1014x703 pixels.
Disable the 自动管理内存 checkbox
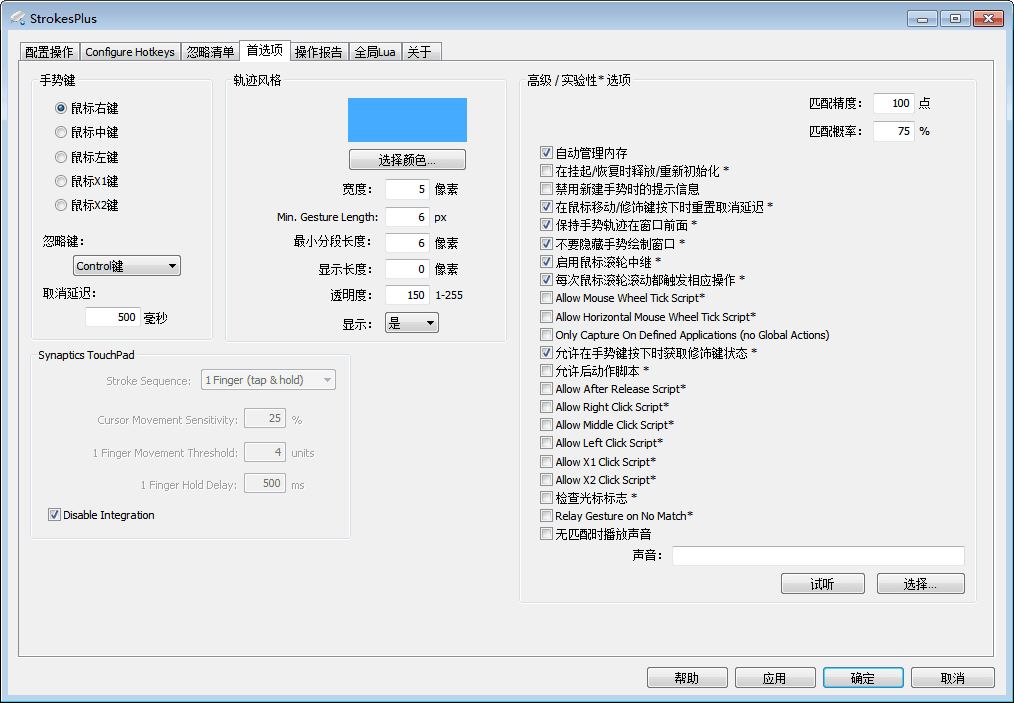tap(546, 152)
